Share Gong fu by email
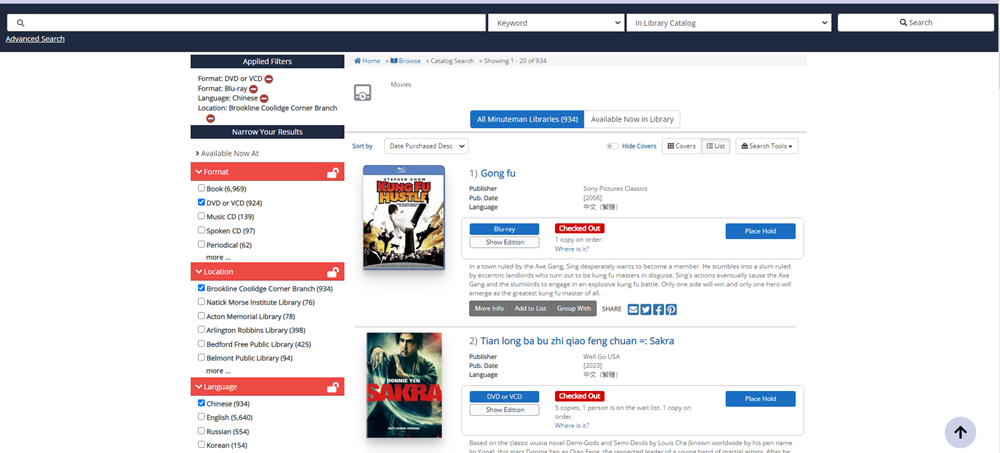Viewport: 1000px width, 453px height. click(x=633, y=309)
